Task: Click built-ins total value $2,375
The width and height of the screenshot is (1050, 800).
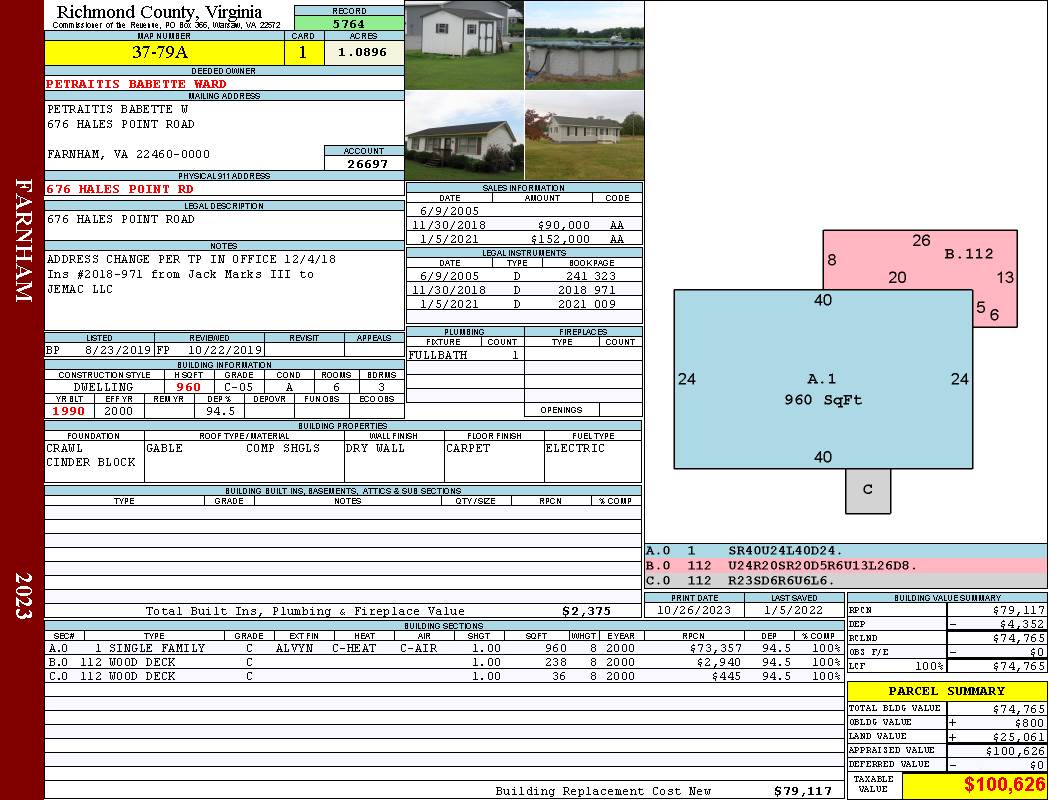Action: (x=587, y=611)
